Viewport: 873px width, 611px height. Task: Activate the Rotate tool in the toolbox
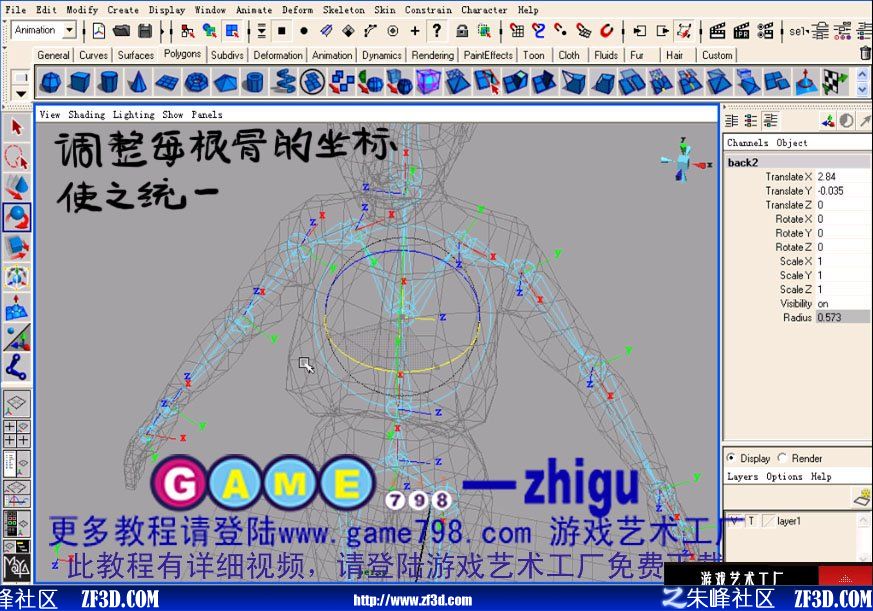click(x=17, y=217)
